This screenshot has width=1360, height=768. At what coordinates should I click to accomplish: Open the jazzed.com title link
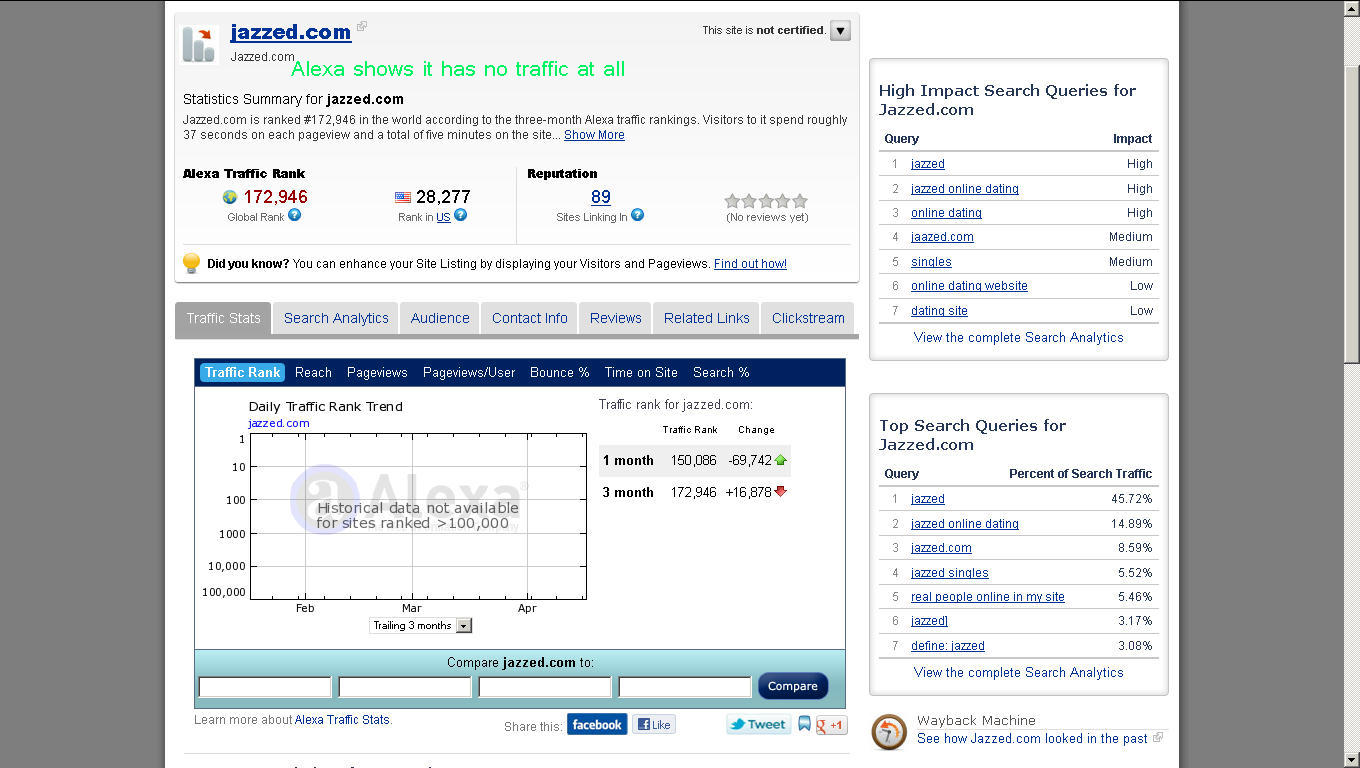291,32
